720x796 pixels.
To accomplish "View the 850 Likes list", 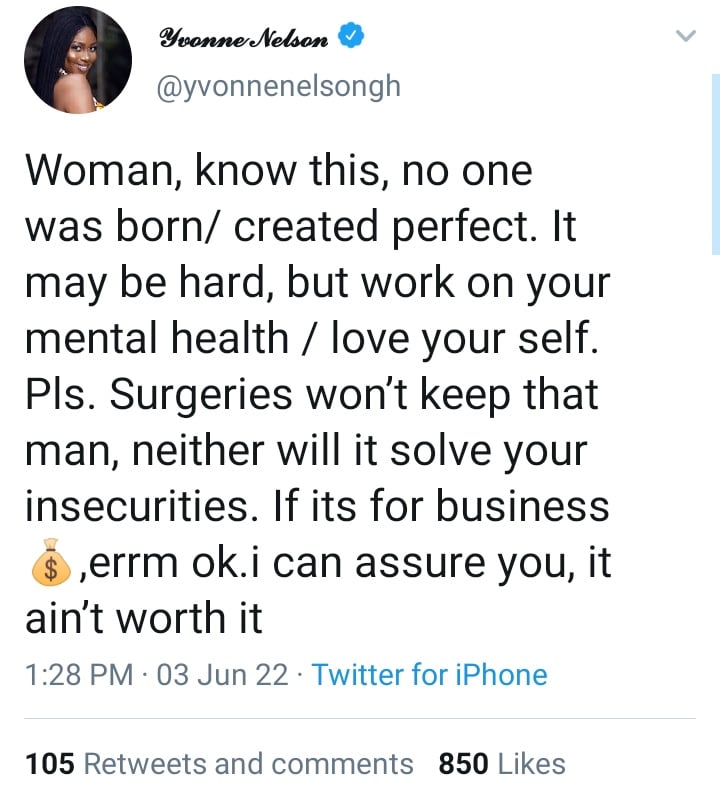I will click(502, 764).
